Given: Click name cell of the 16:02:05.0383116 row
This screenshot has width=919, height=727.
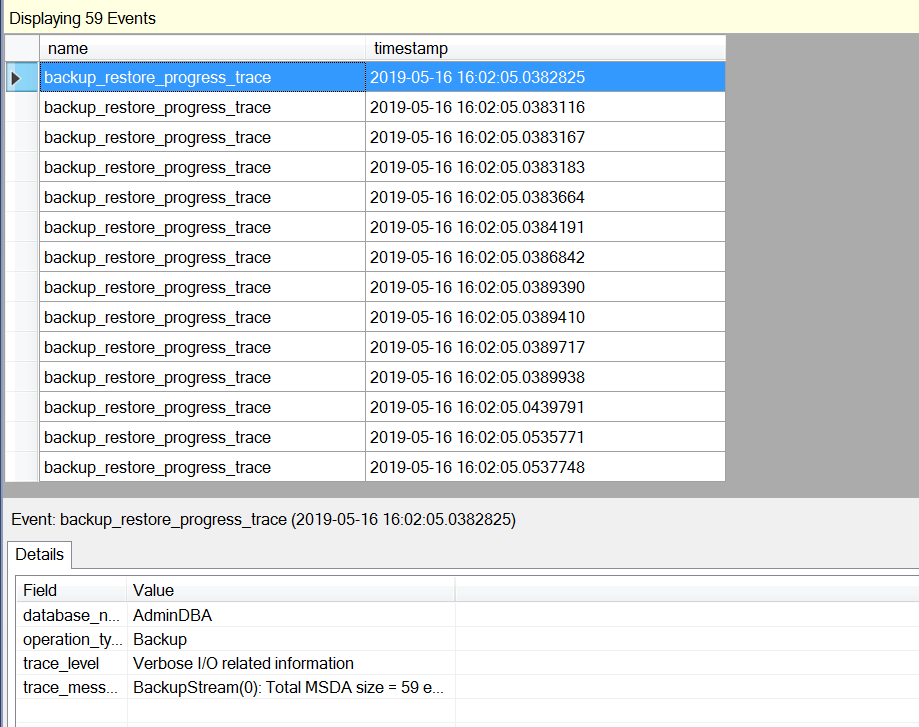Looking at the screenshot, I should [202, 107].
